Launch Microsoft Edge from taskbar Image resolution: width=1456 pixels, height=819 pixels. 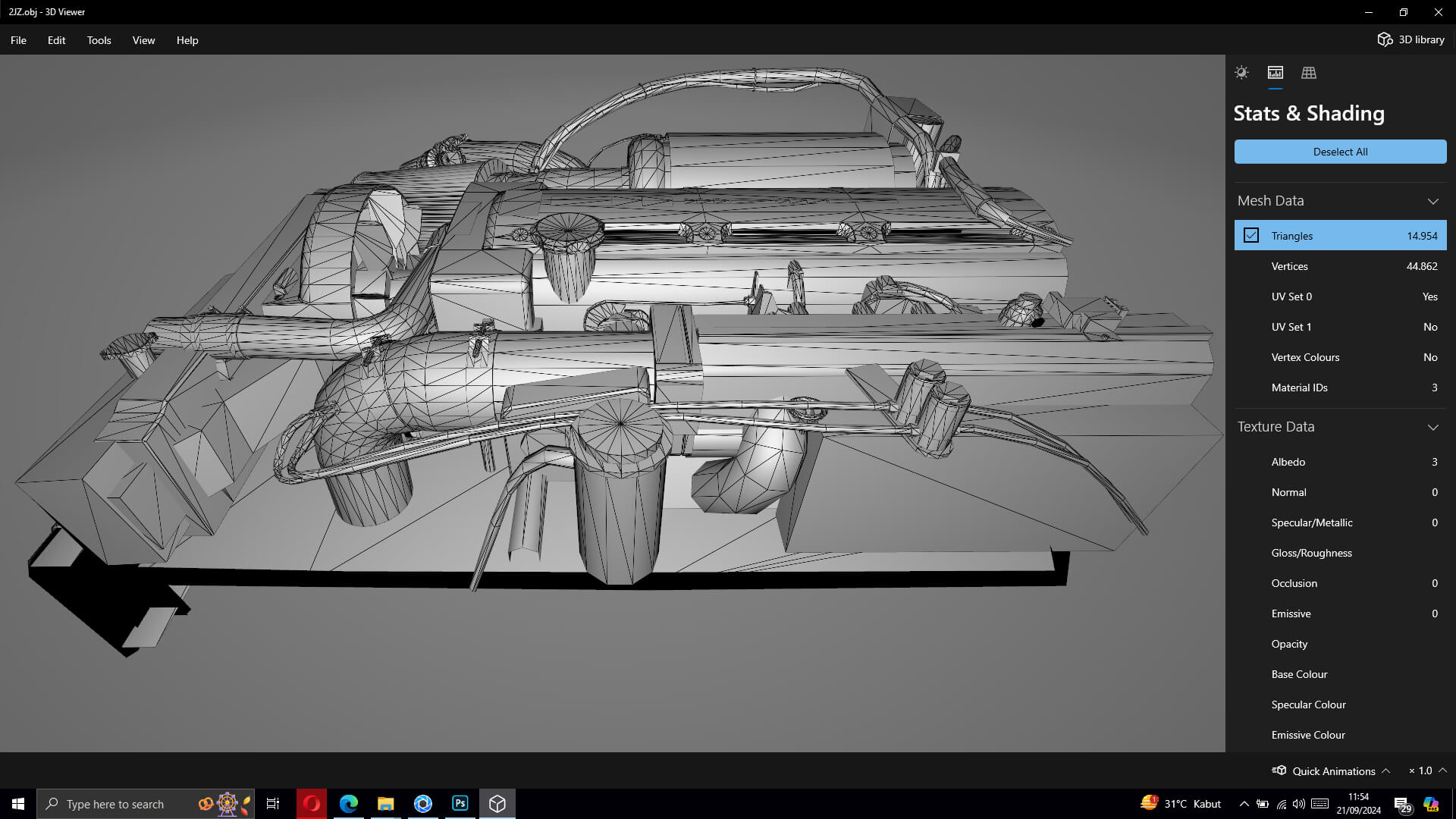349,804
